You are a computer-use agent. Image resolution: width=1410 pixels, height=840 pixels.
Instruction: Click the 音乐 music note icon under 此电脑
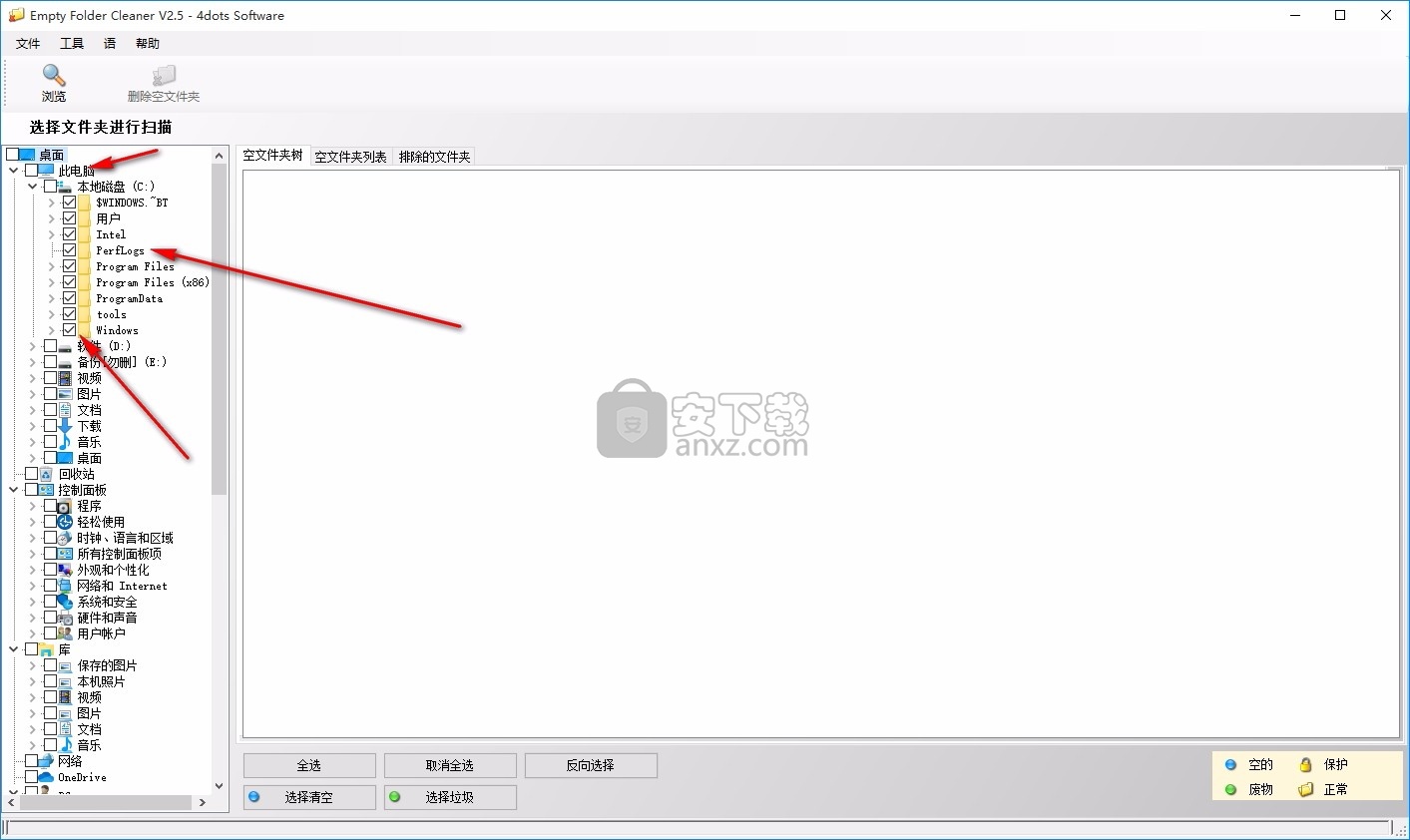[65, 442]
